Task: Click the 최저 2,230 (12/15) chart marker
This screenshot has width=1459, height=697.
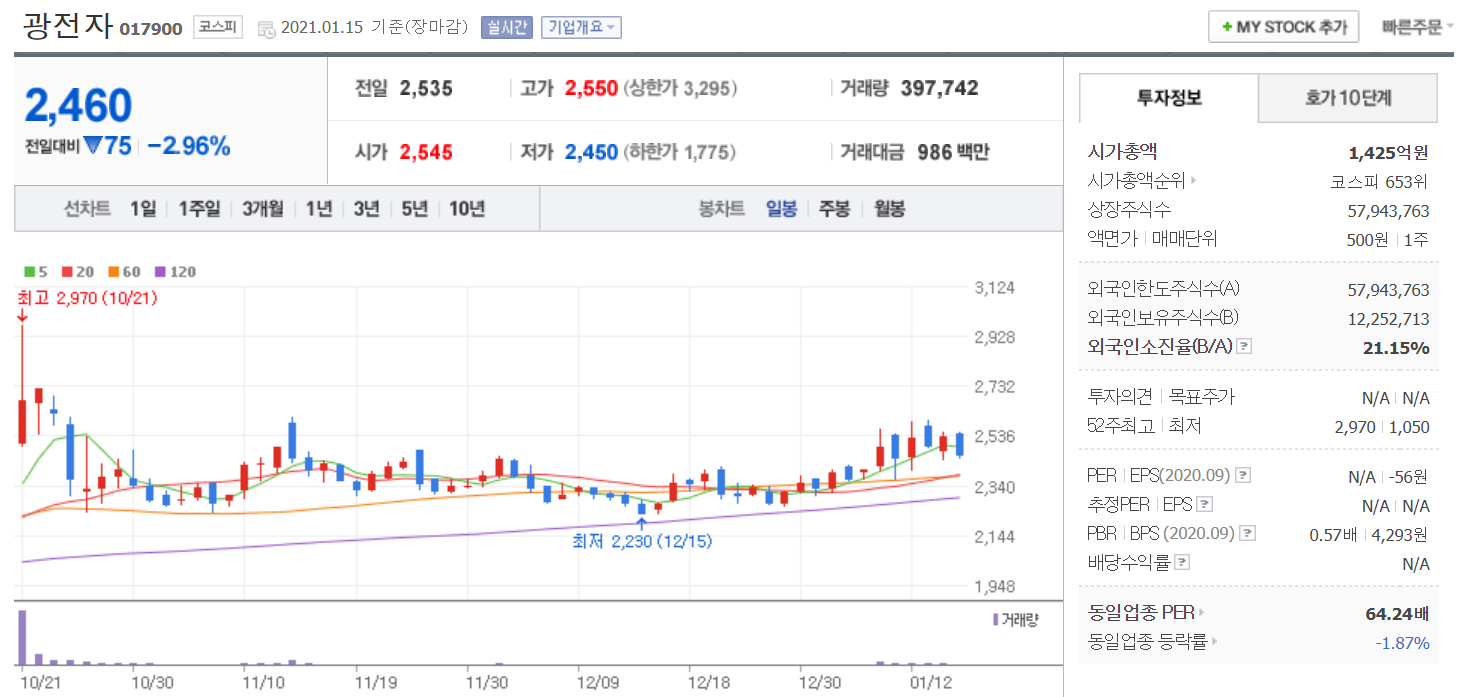Action: pyautogui.click(x=641, y=541)
